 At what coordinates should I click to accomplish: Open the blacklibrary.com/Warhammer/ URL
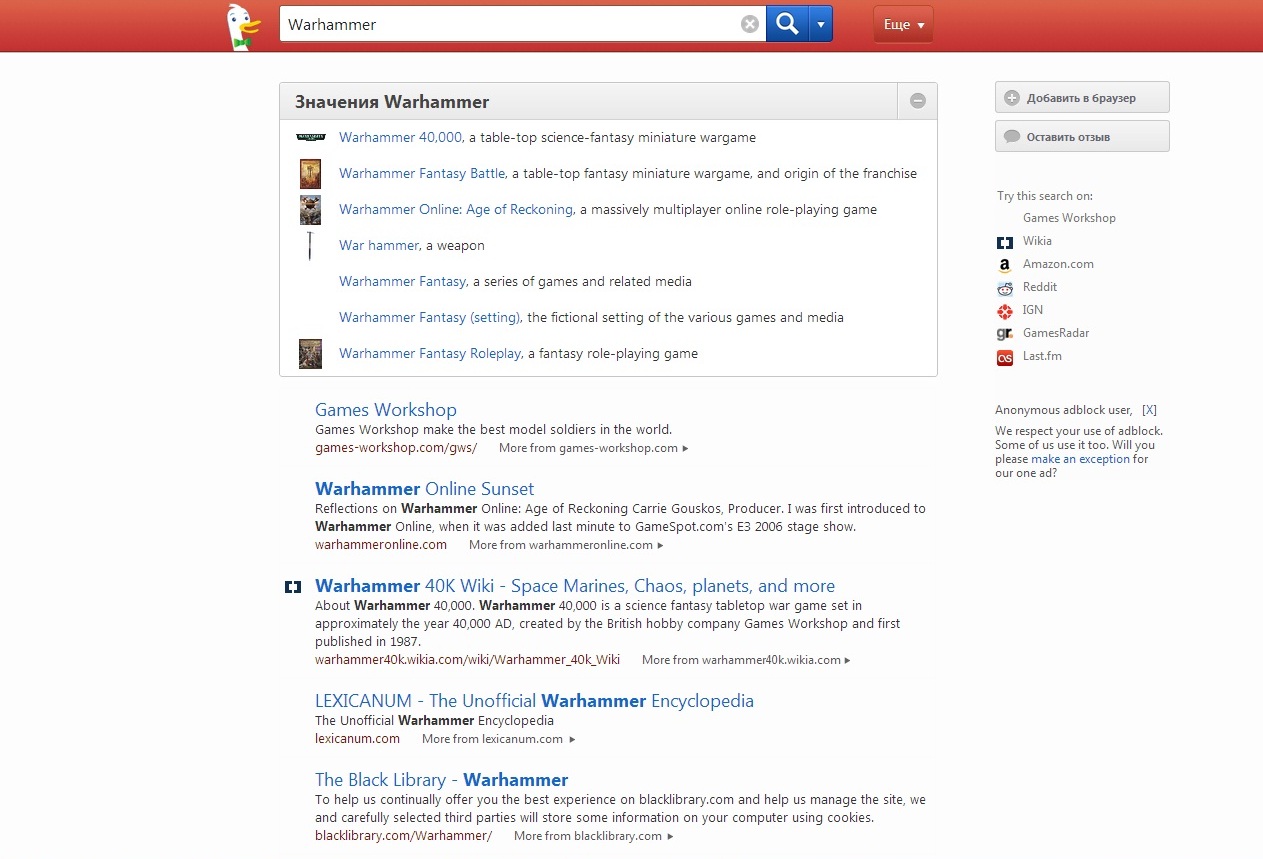pyautogui.click(x=403, y=836)
